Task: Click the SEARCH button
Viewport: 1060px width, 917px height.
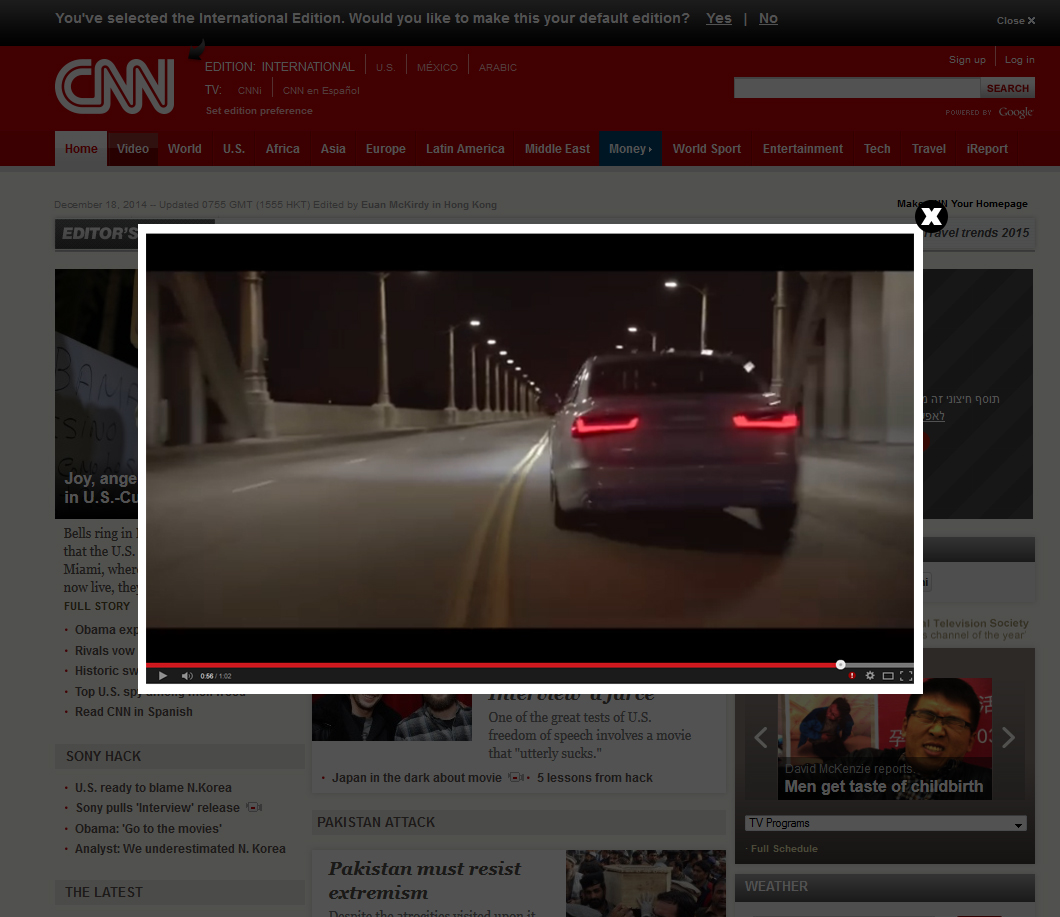Action: [1007, 88]
